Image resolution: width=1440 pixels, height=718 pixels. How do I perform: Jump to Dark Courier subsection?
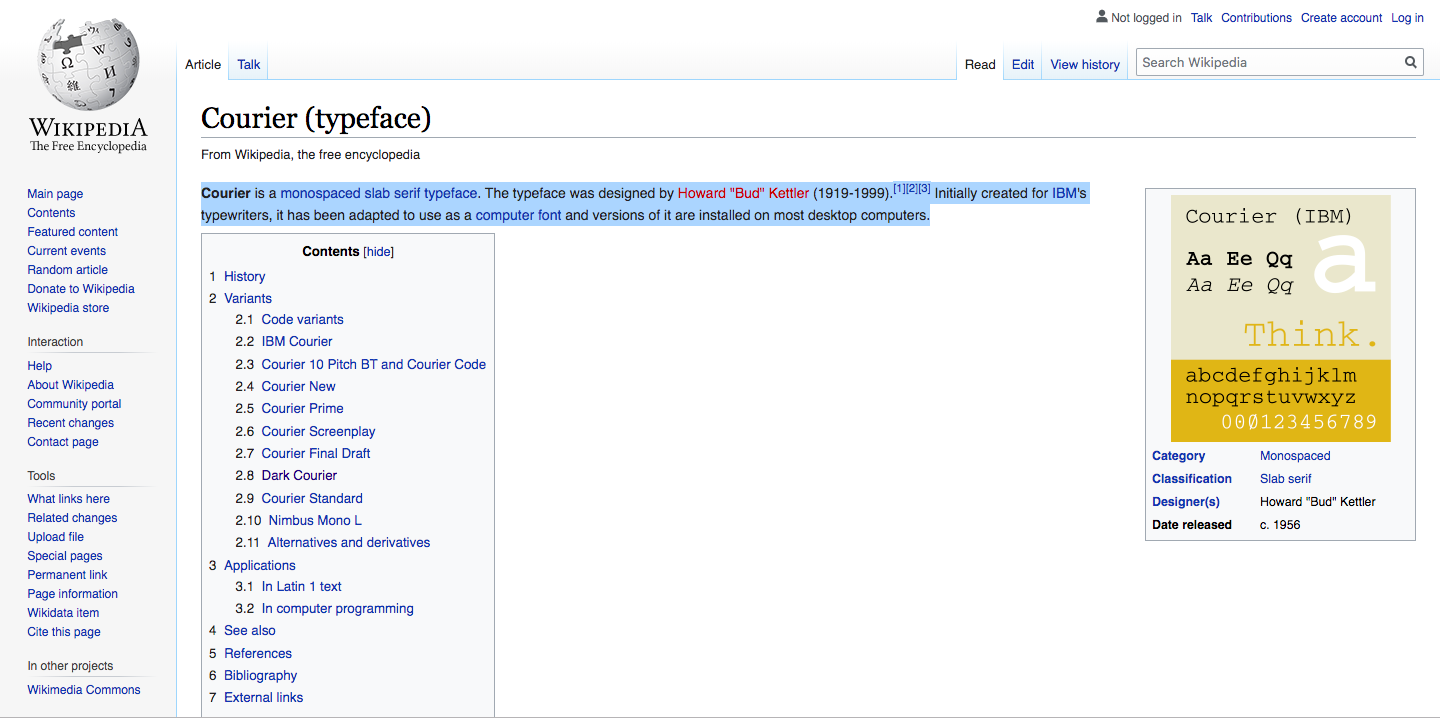[299, 476]
